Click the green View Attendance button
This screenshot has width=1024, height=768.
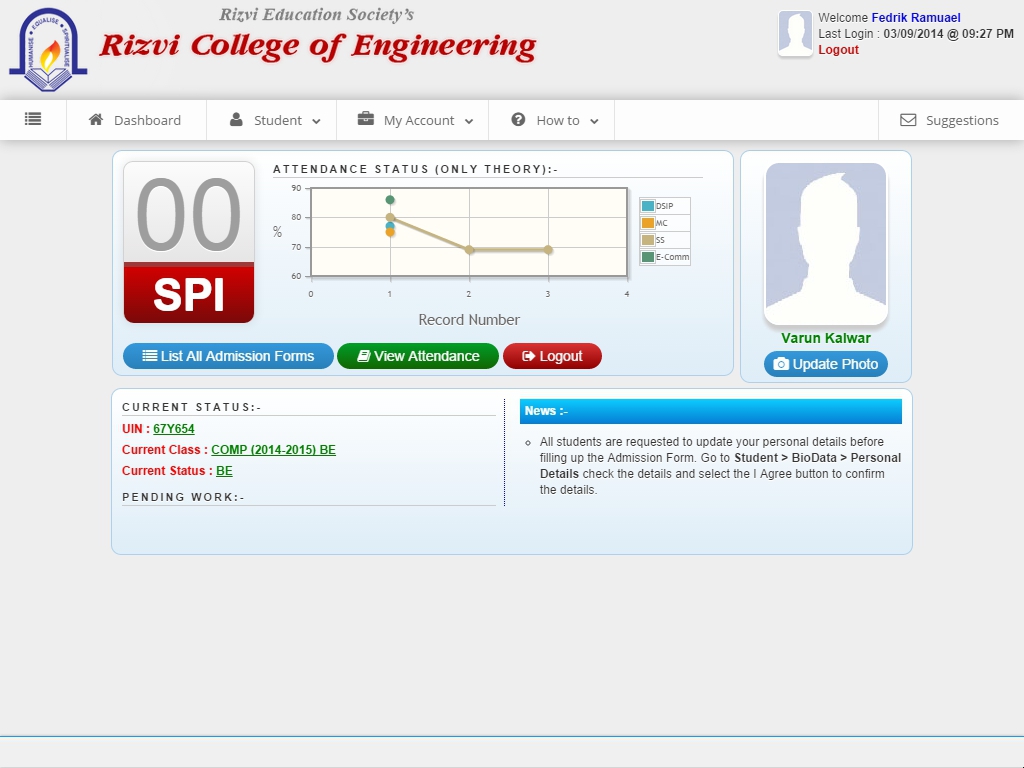point(418,356)
